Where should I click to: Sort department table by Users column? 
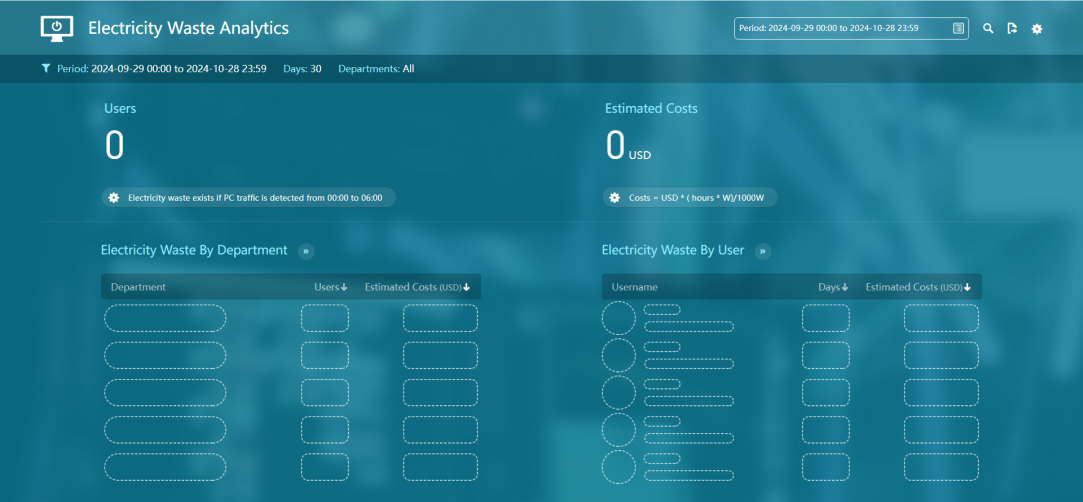(x=331, y=287)
